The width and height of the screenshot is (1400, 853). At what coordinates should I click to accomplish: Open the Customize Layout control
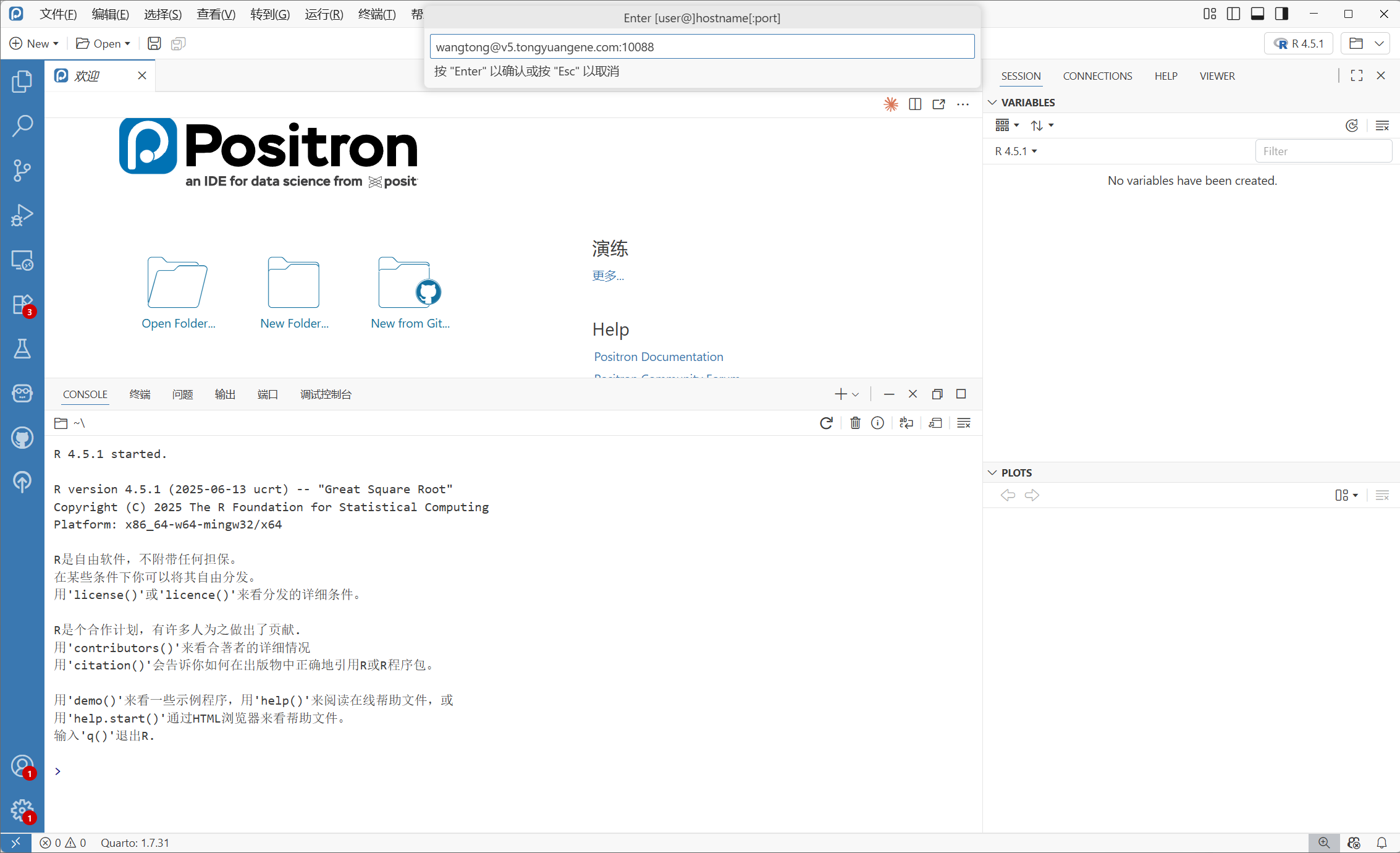pyautogui.click(x=1210, y=14)
